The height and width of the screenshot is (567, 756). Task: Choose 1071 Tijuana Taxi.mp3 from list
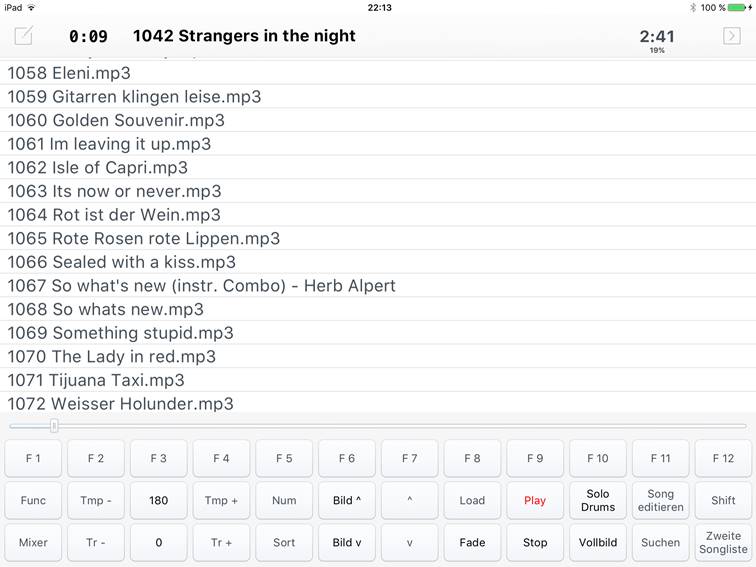point(378,380)
